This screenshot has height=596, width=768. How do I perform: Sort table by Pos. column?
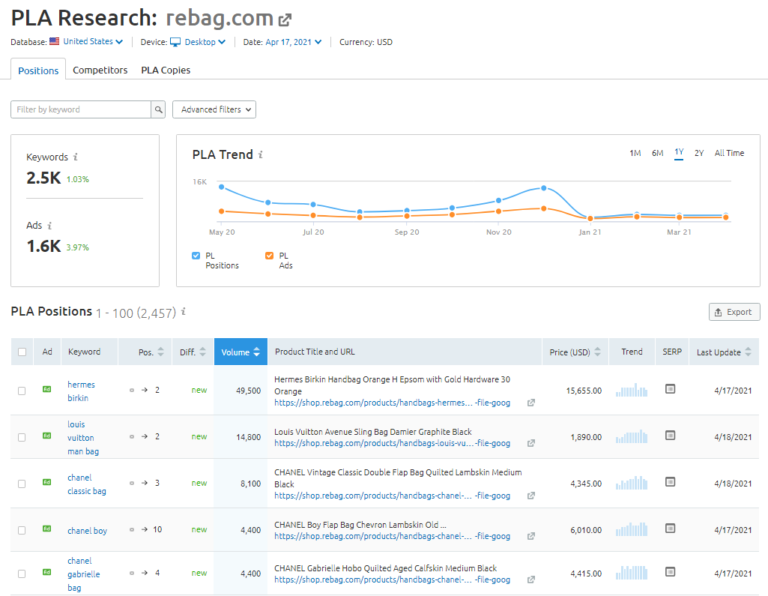(x=151, y=352)
